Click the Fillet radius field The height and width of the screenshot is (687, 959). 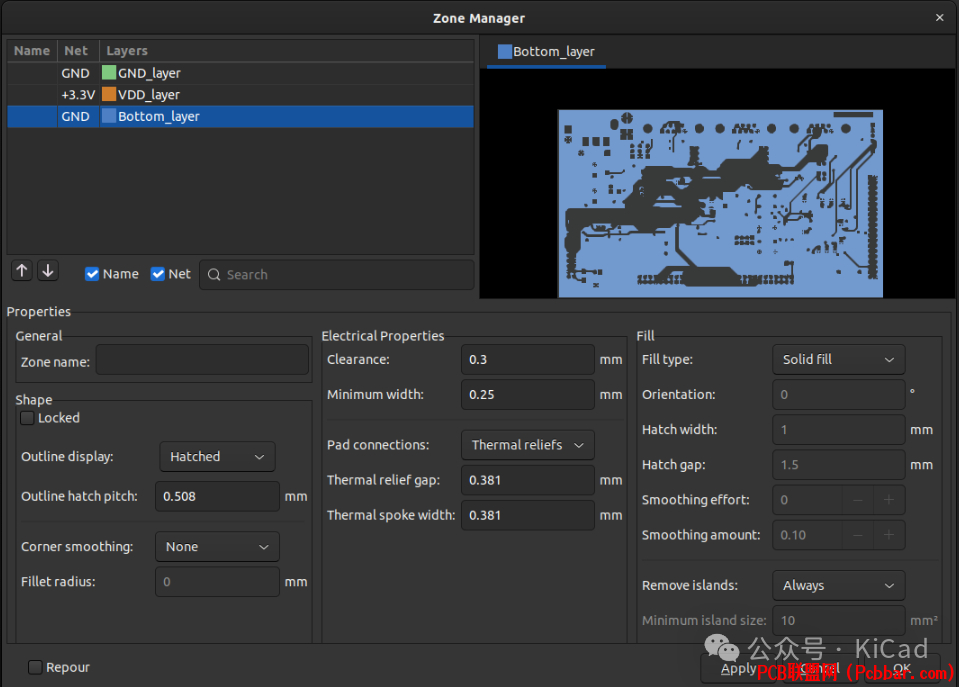[x=217, y=582]
